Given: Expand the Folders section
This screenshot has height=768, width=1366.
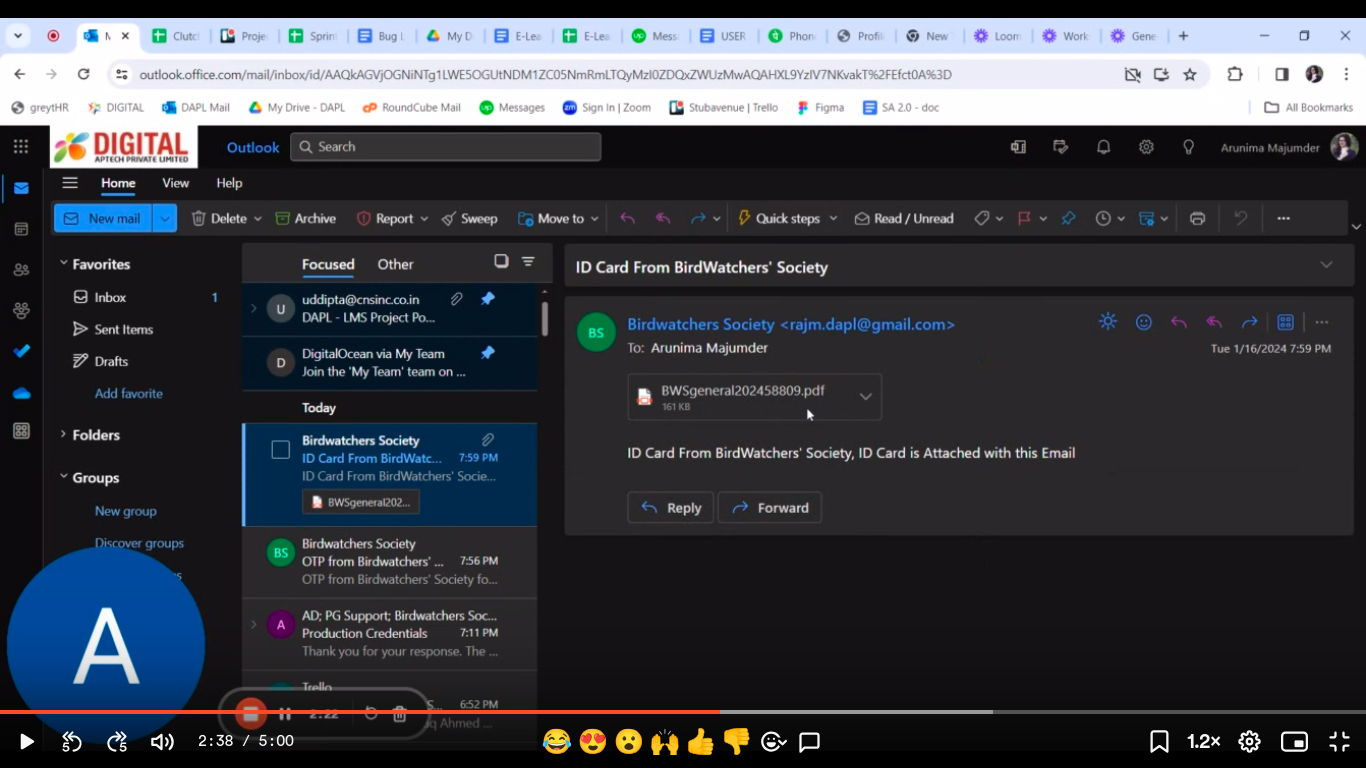Looking at the screenshot, I should pos(64,435).
